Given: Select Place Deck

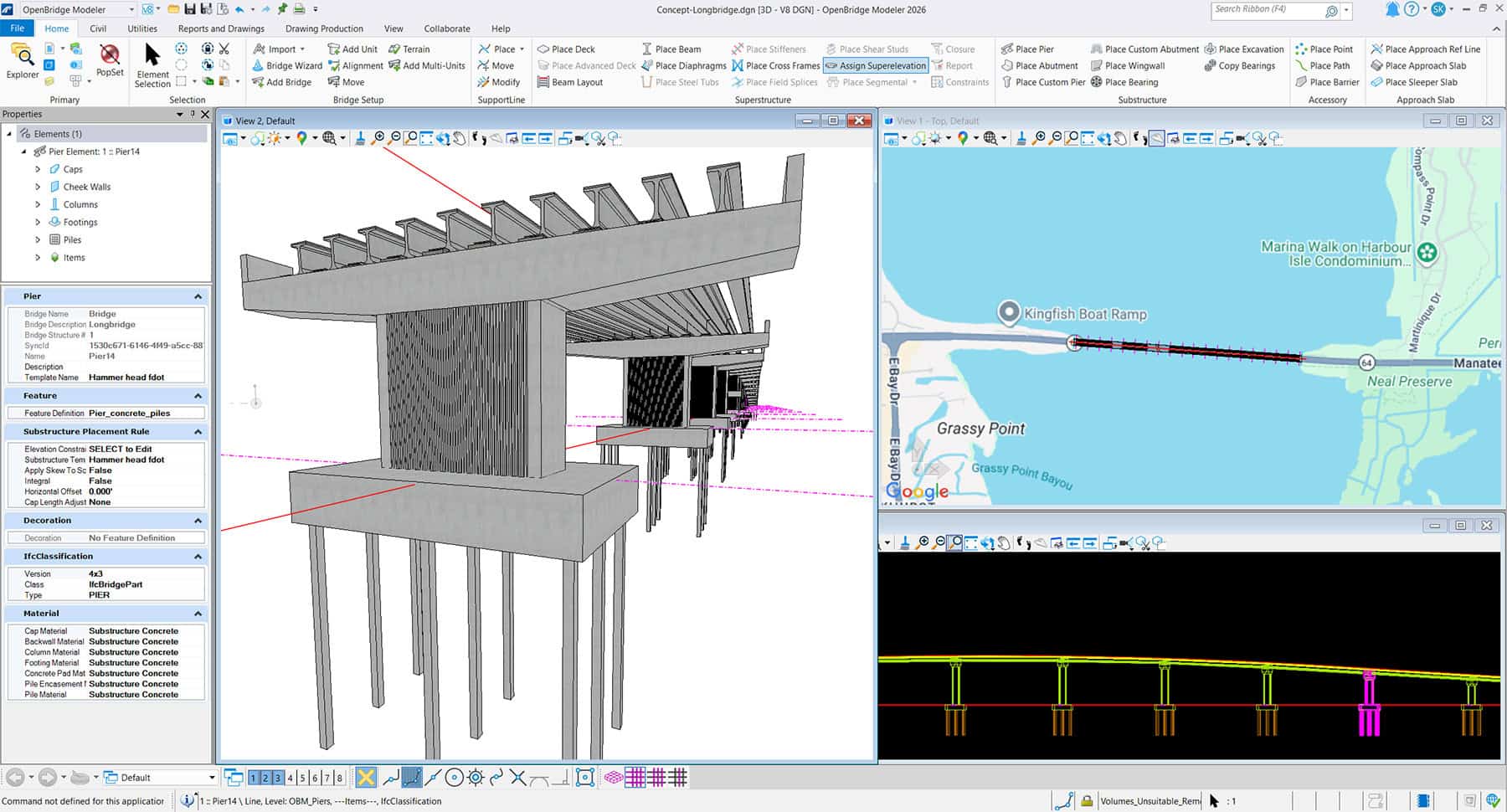Looking at the screenshot, I should [566, 49].
